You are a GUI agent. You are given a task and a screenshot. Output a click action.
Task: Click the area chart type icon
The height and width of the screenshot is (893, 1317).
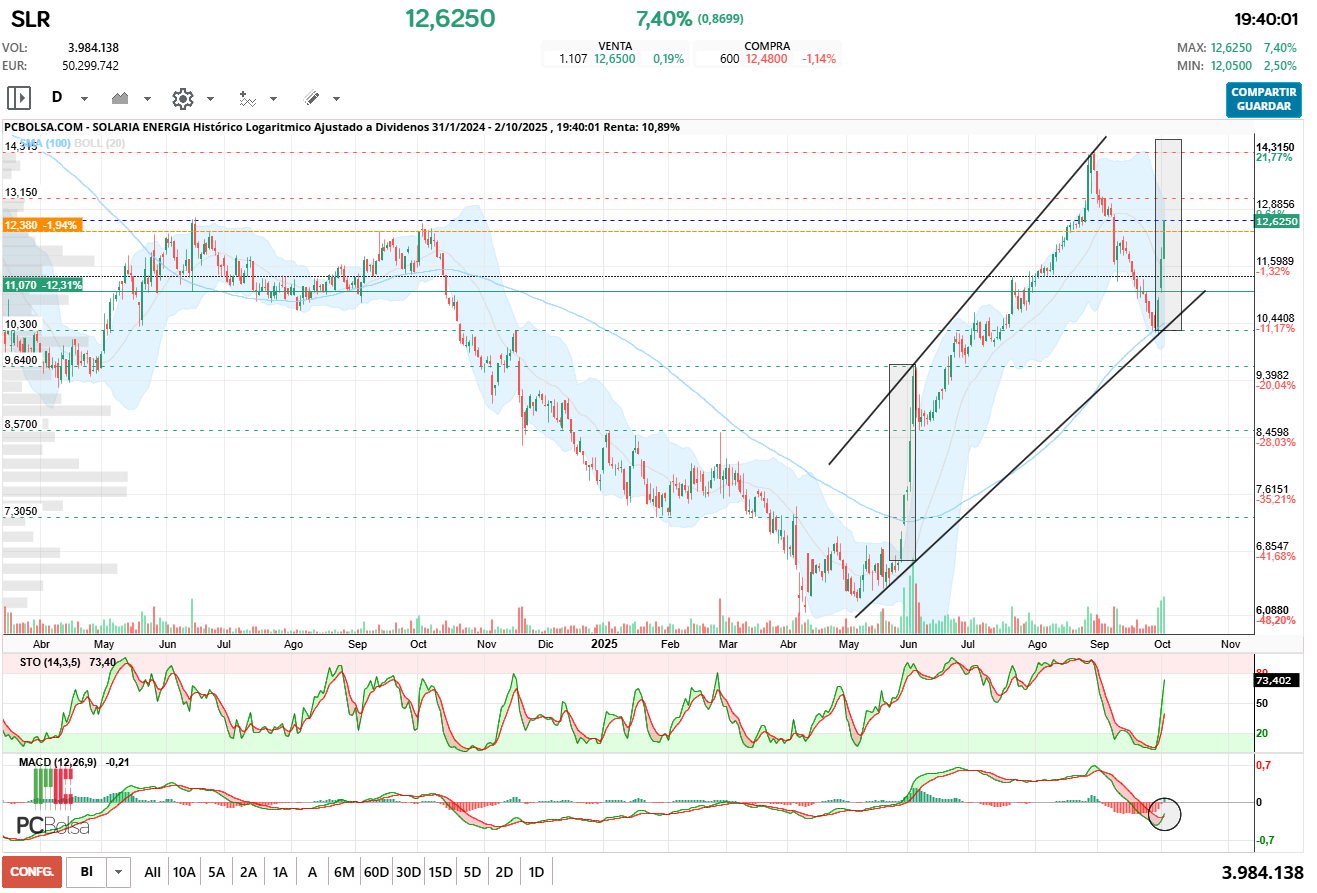click(x=122, y=98)
